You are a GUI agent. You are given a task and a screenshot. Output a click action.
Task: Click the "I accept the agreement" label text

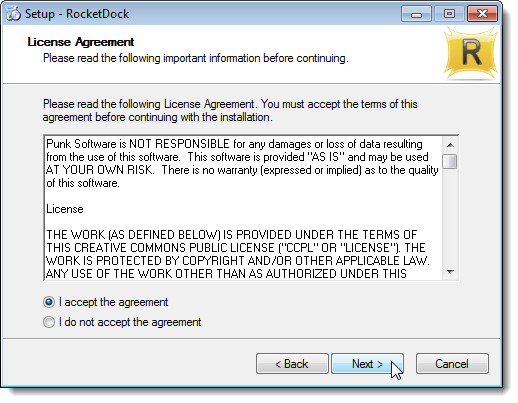tap(113, 302)
